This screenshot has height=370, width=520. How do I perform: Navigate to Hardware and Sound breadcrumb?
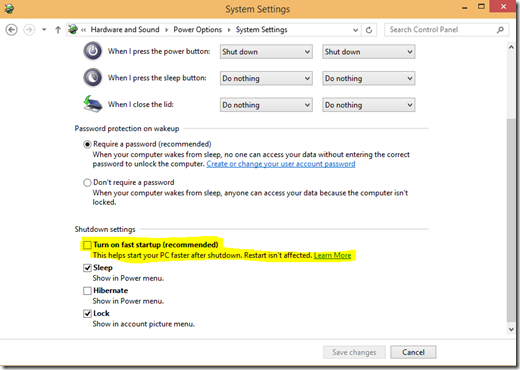click(125, 30)
